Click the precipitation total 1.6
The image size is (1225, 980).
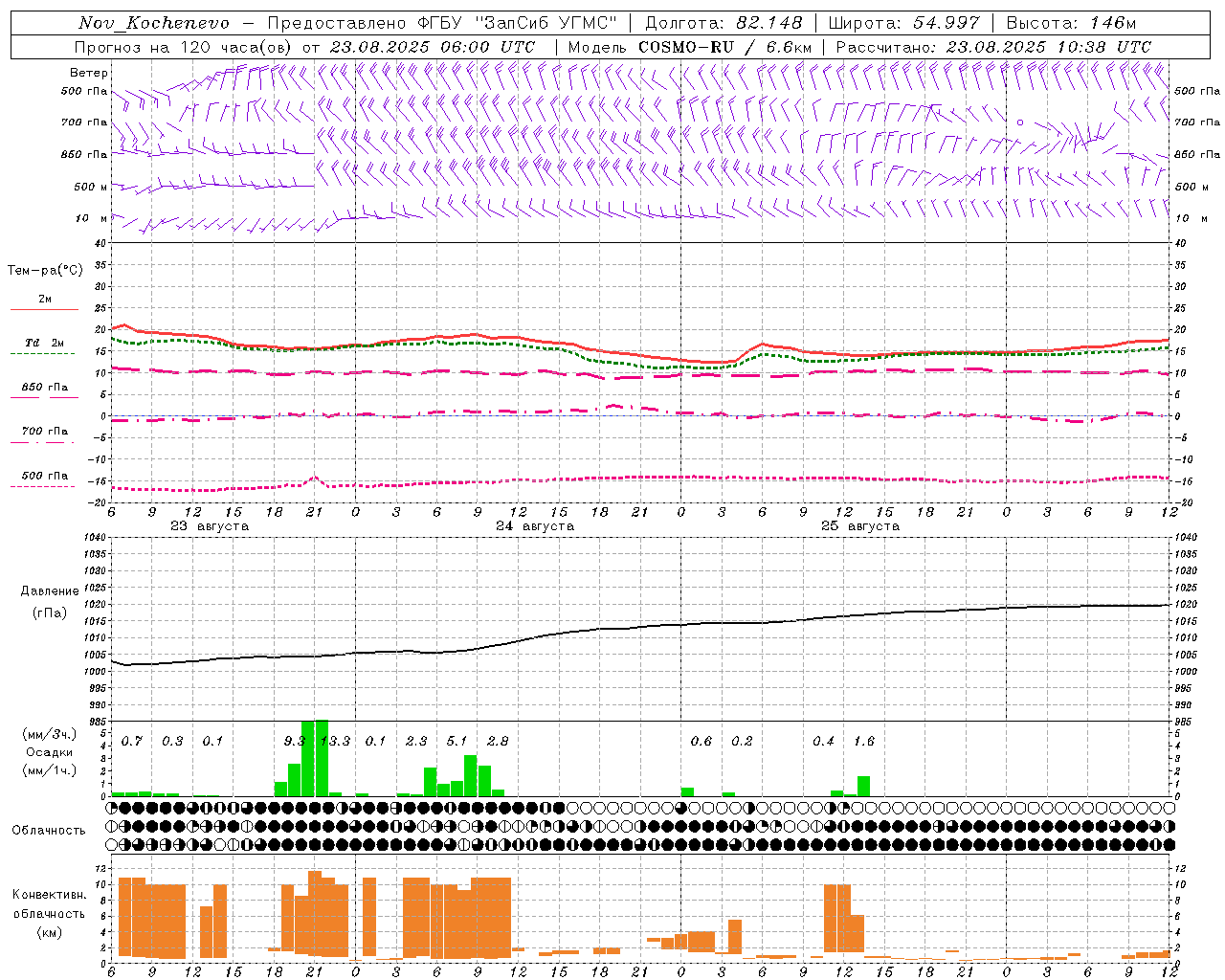click(x=864, y=741)
